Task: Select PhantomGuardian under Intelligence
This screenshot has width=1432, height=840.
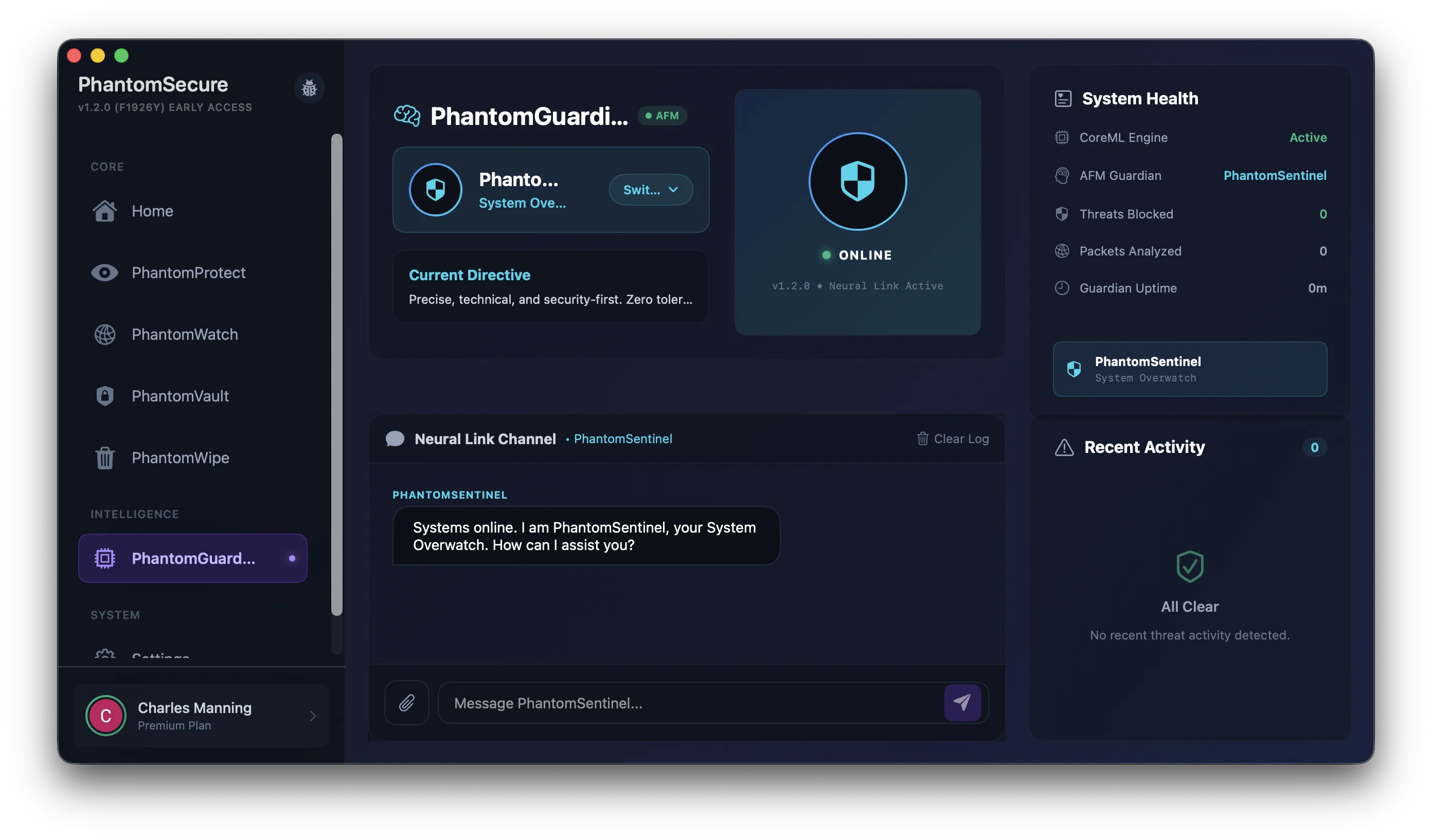Action: tap(193, 558)
